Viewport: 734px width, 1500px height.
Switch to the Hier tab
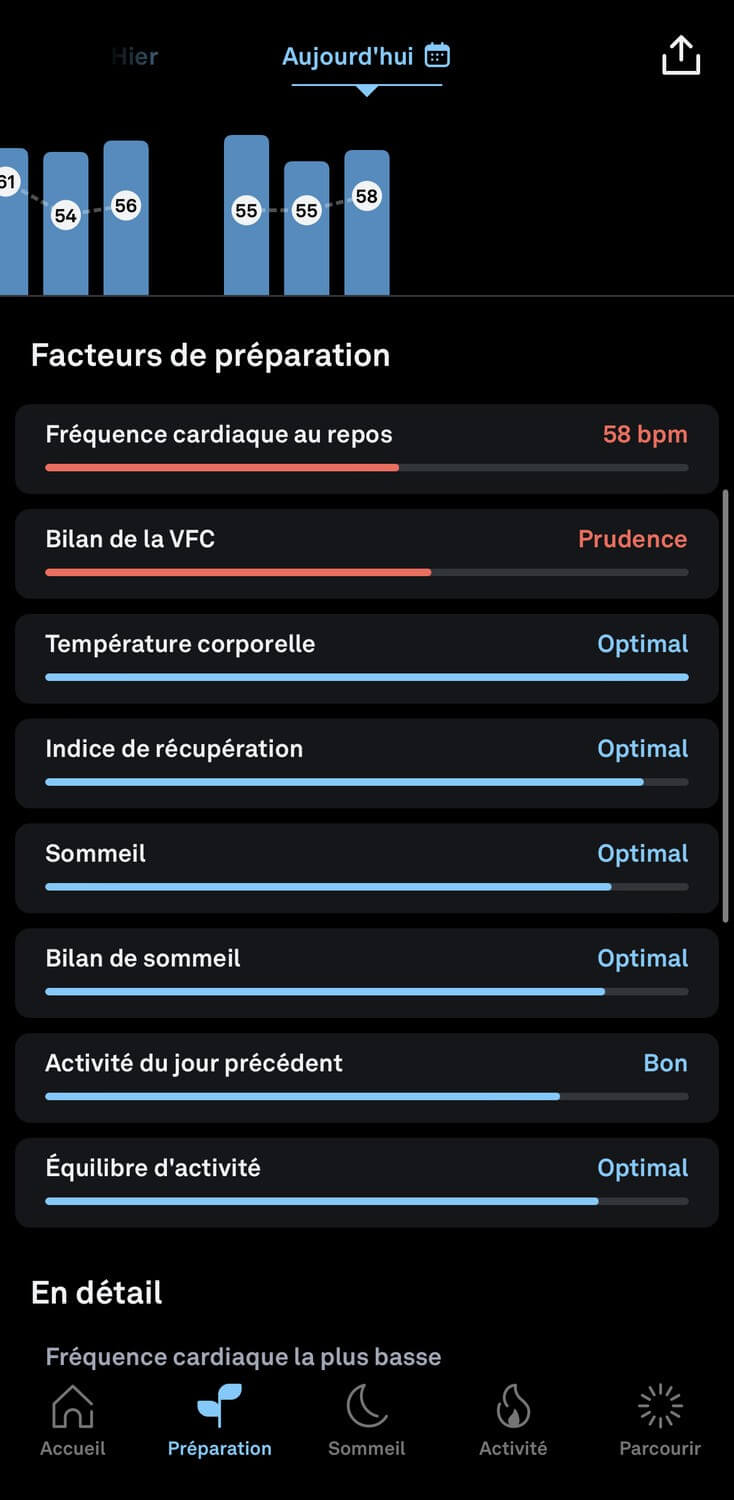pos(134,57)
